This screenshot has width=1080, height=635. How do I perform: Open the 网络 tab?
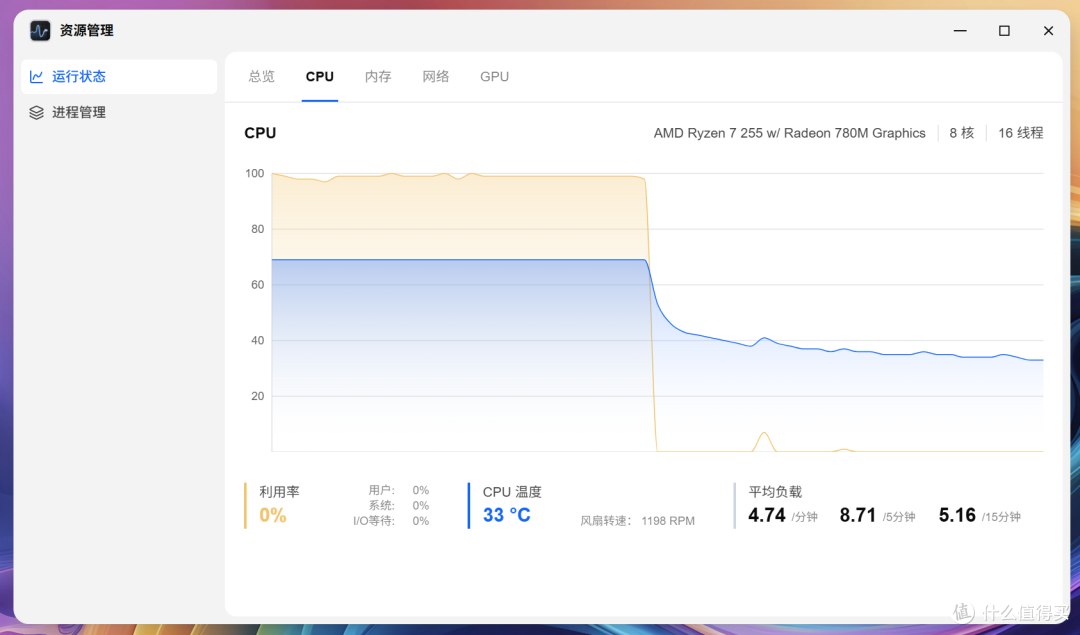point(436,76)
